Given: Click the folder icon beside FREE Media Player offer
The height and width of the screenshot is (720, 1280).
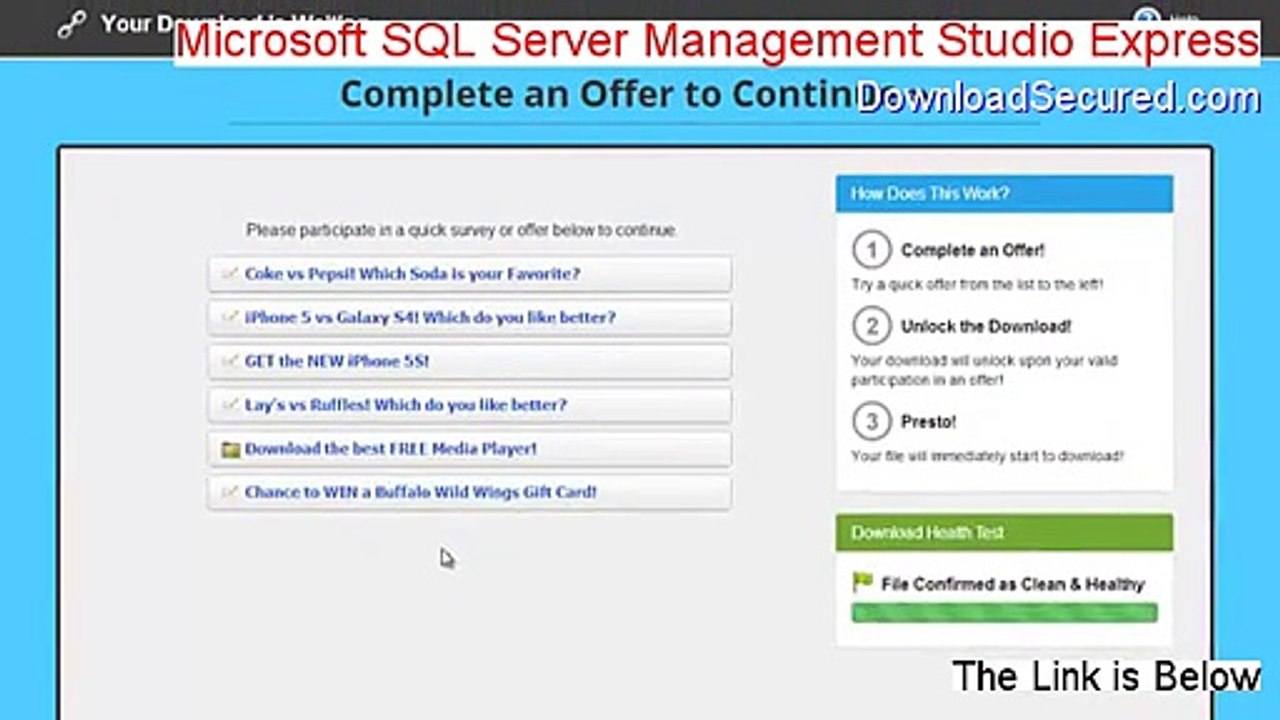Looking at the screenshot, I should pos(230,449).
